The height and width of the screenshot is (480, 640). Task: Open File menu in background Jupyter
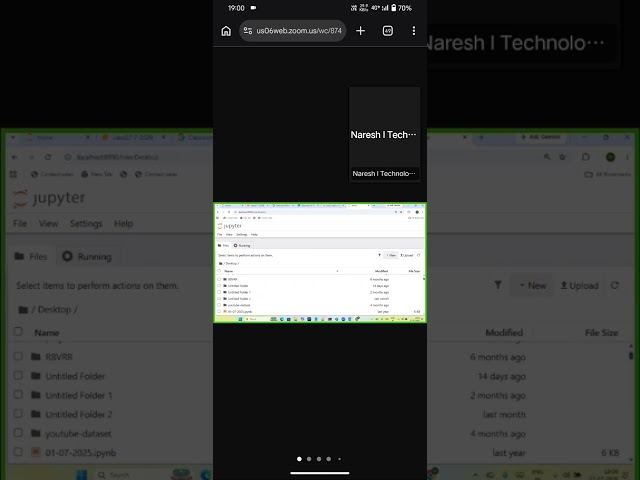(x=20, y=224)
